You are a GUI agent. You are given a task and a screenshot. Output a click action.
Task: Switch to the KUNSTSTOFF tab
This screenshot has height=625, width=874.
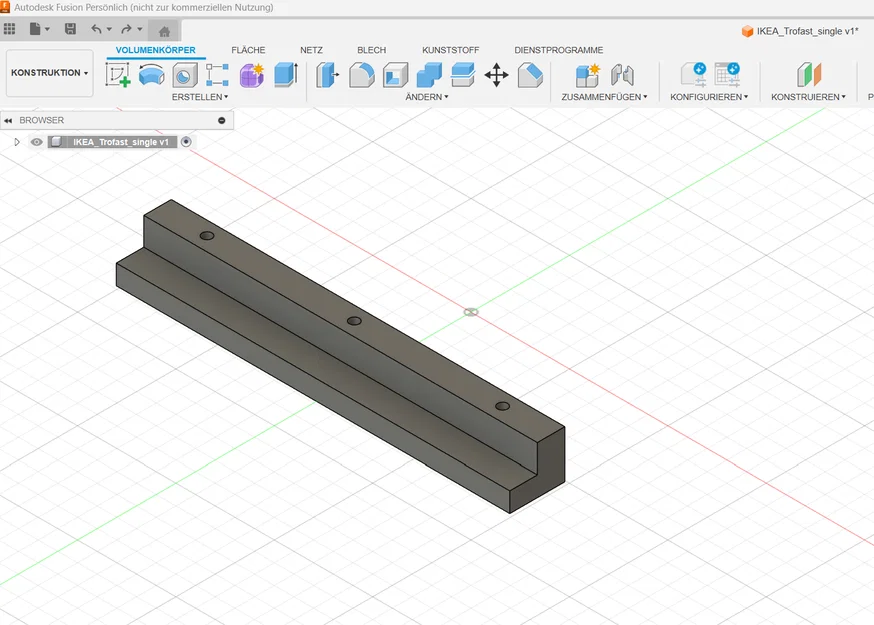(450, 50)
